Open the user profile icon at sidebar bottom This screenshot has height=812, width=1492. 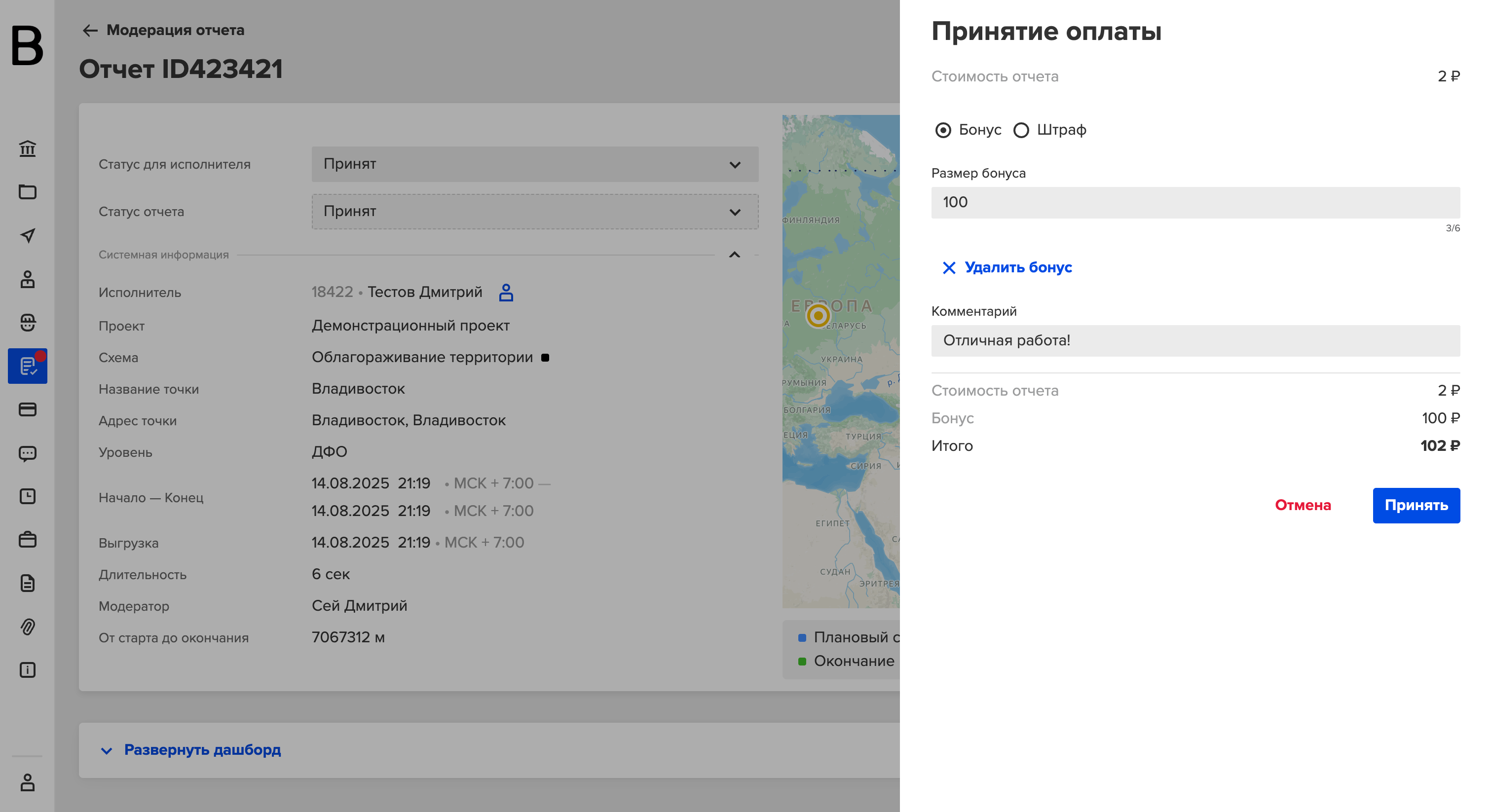pyautogui.click(x=27, y=782)
